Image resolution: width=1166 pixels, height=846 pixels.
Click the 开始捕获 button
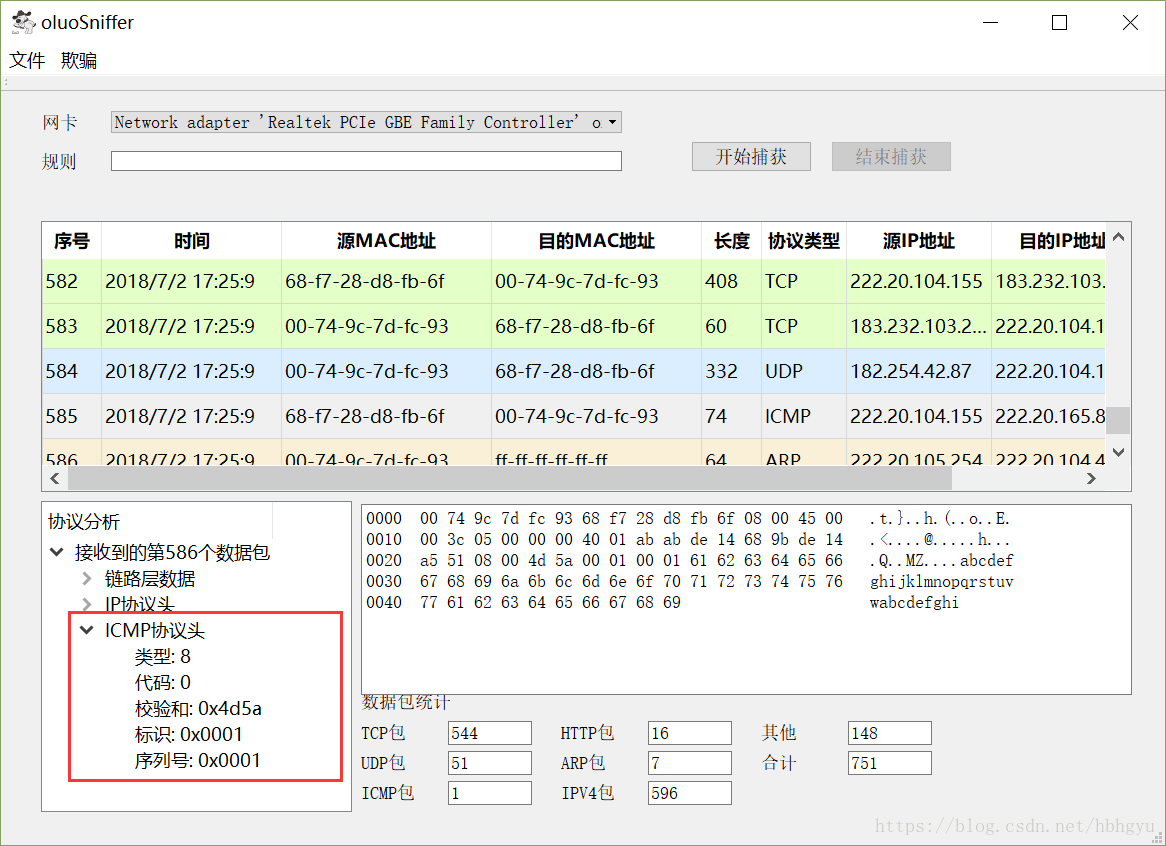pyautogui.click(x=751, y=156)
